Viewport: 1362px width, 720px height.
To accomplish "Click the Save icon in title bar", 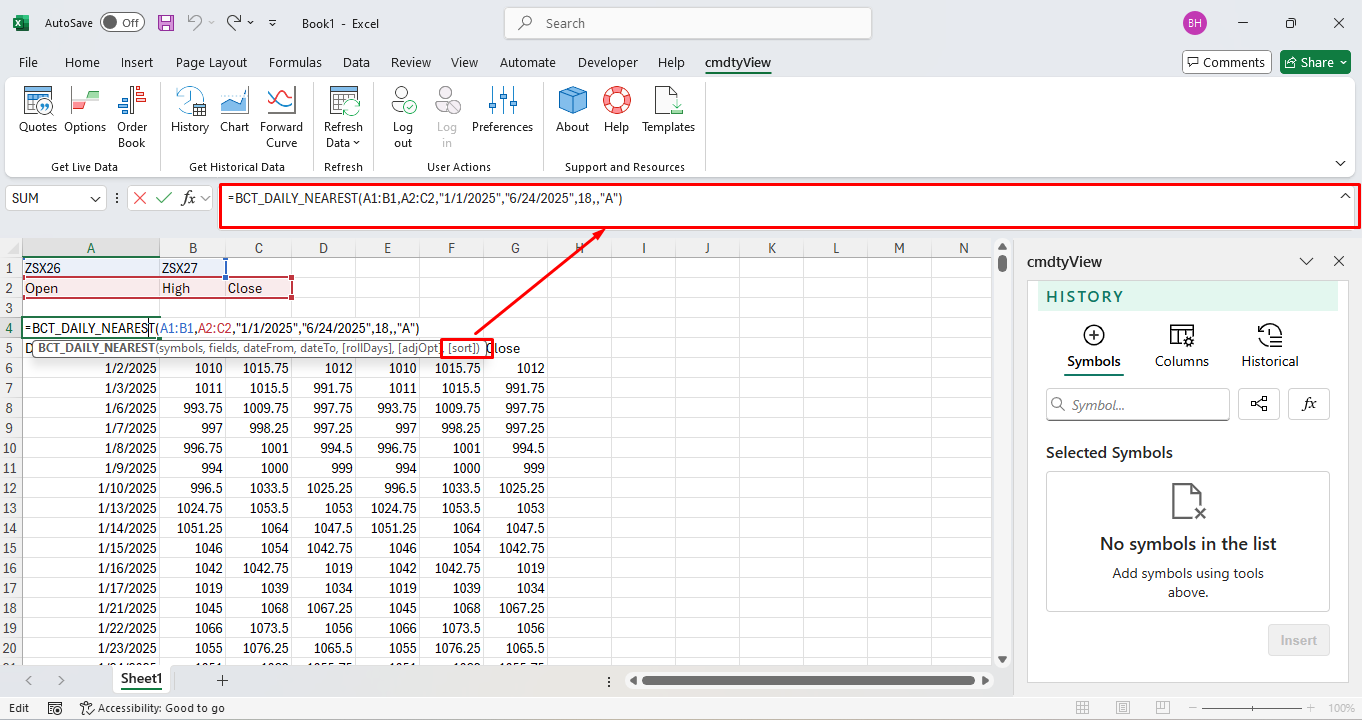I will 166,22.
